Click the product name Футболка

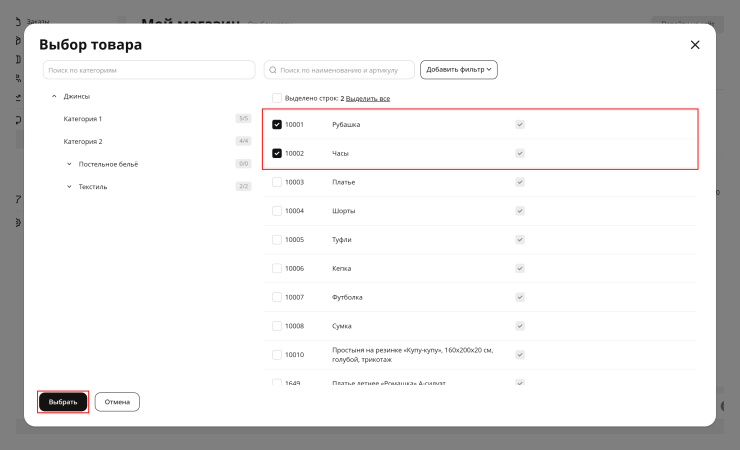347,297
